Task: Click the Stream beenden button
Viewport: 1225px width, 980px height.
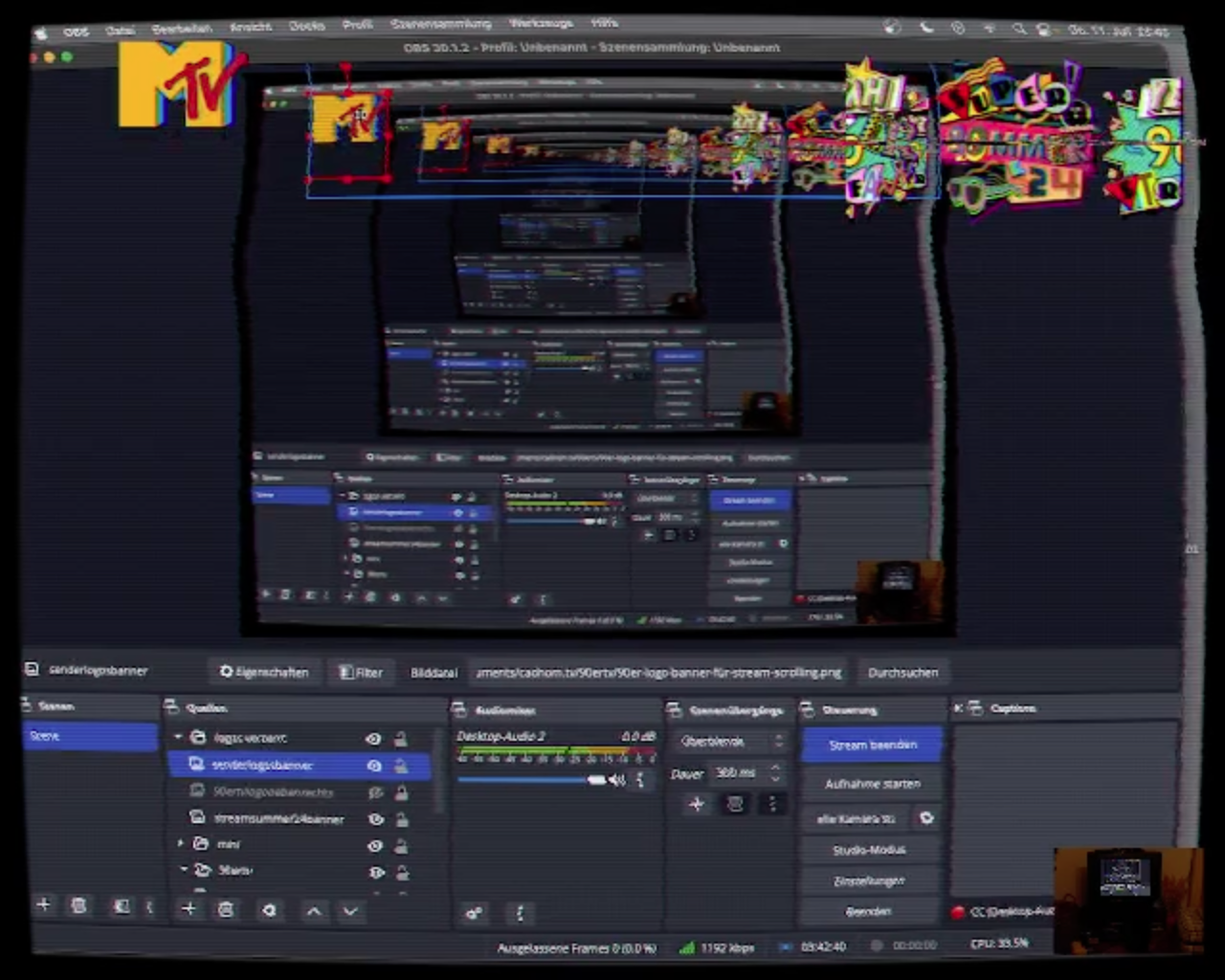Action: pyautogui.click(x=872, y=745)
